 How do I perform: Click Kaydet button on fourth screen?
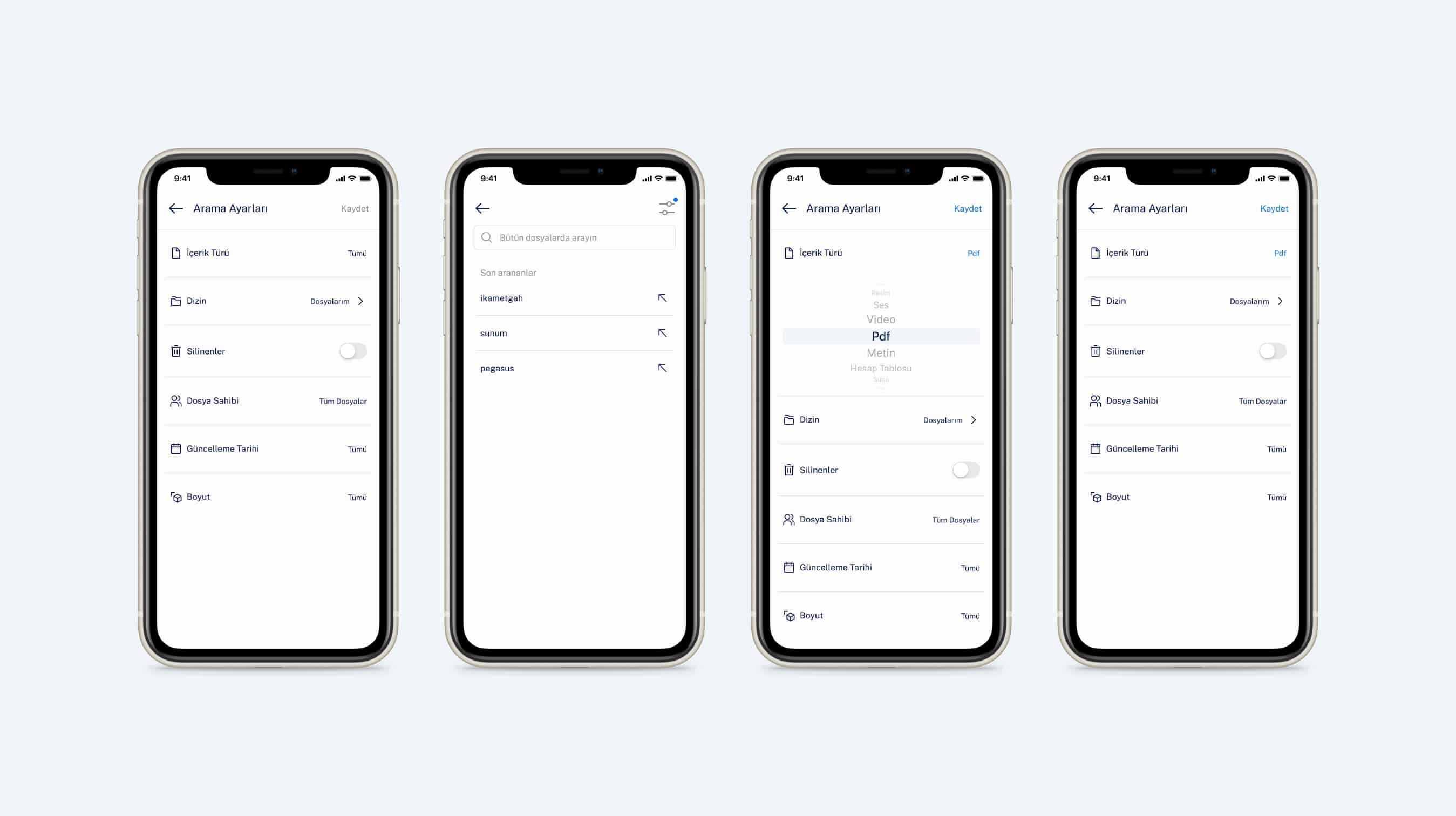[x=1275, y=208]
